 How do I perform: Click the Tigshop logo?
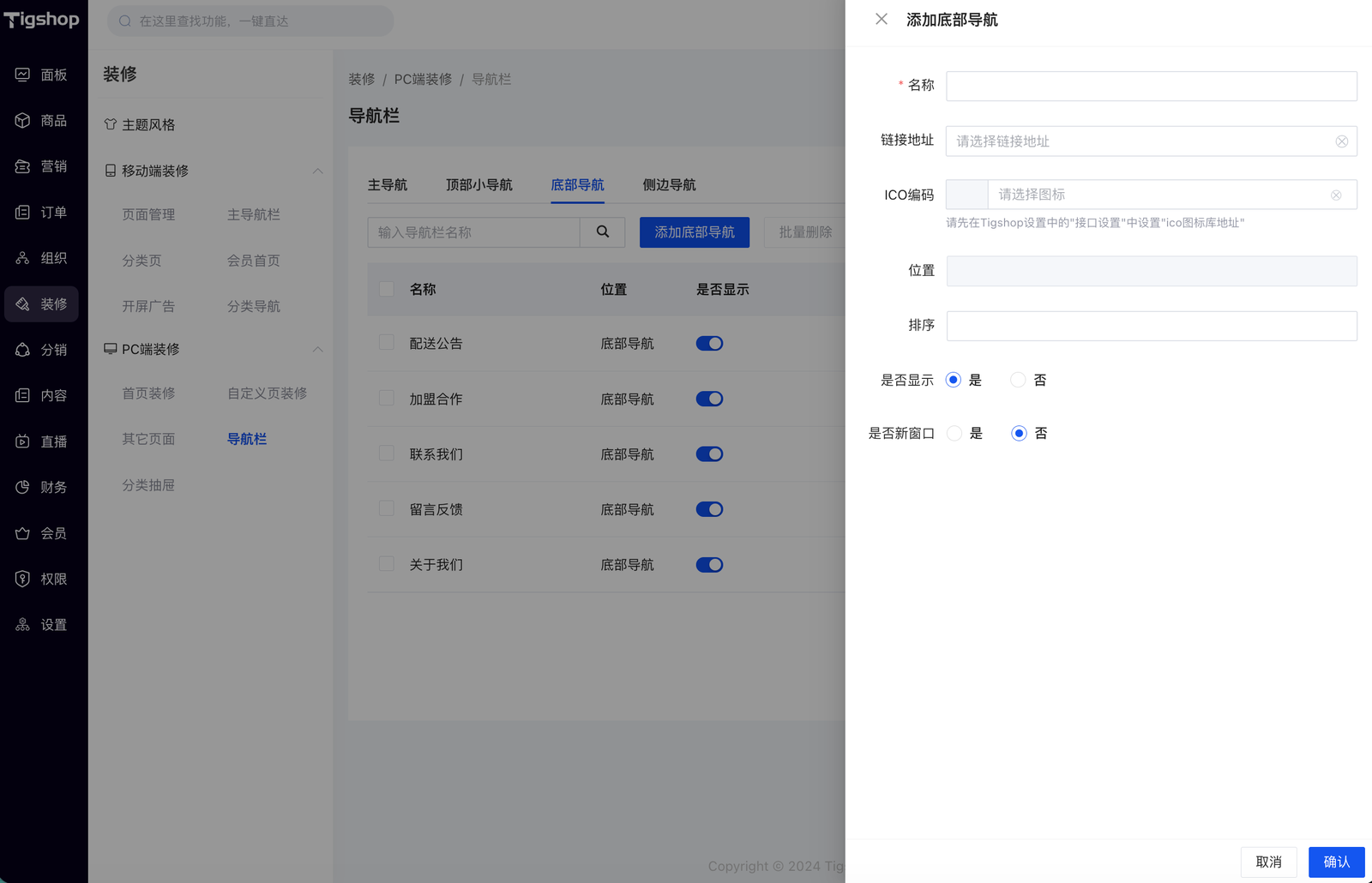tap(42, 19)
